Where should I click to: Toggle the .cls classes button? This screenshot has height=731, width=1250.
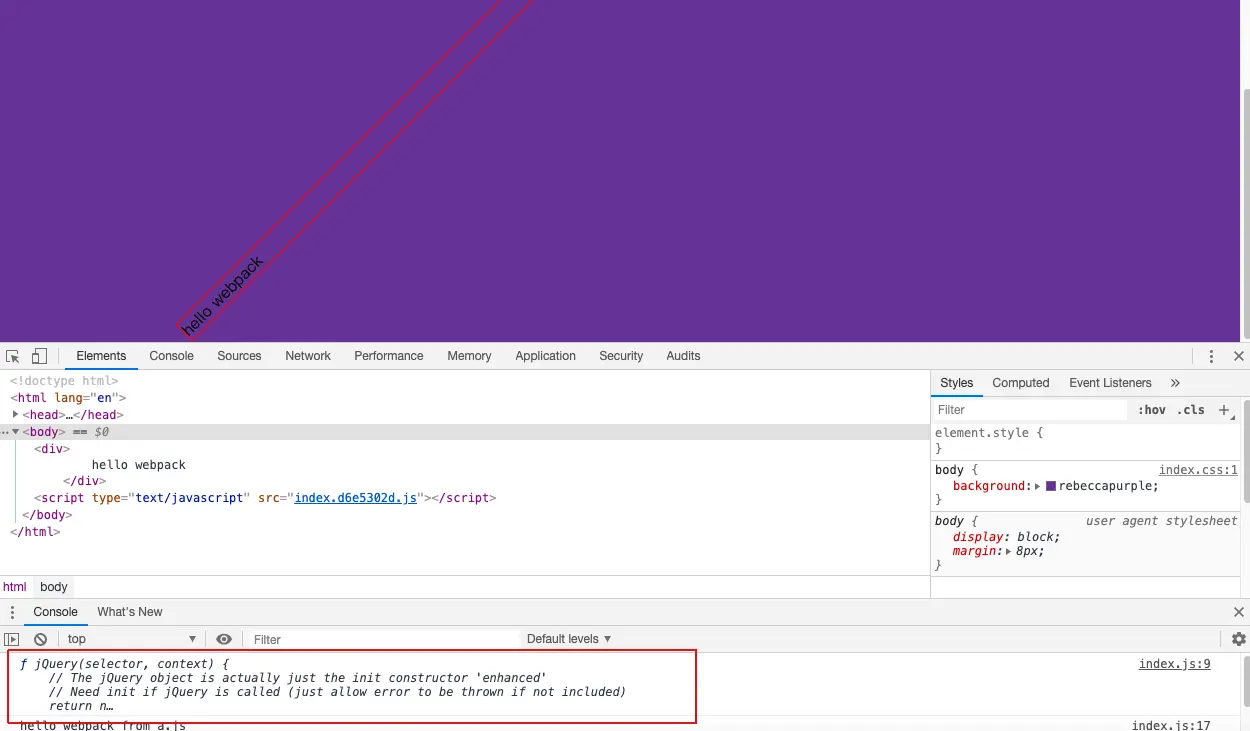1191,410
